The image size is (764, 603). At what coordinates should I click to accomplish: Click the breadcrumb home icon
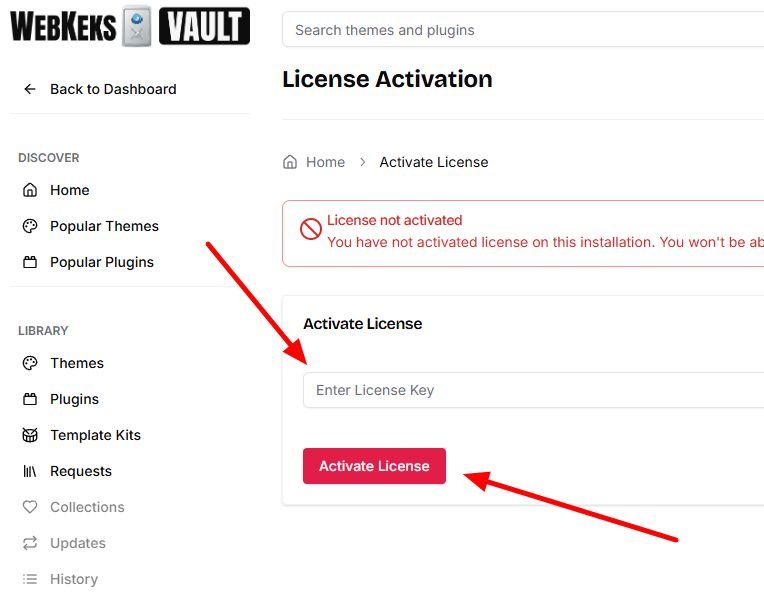[x=290, y=162]
